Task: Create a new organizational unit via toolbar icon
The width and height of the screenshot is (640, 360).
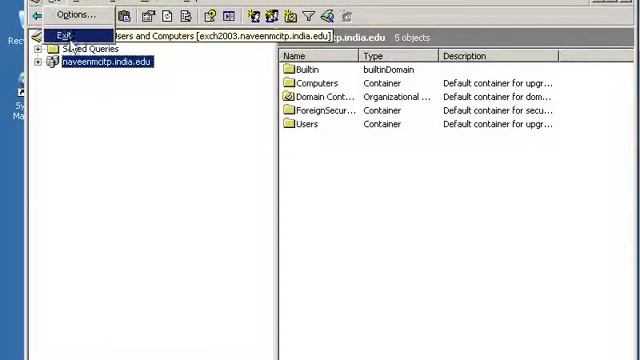Action: coord(291,16)
